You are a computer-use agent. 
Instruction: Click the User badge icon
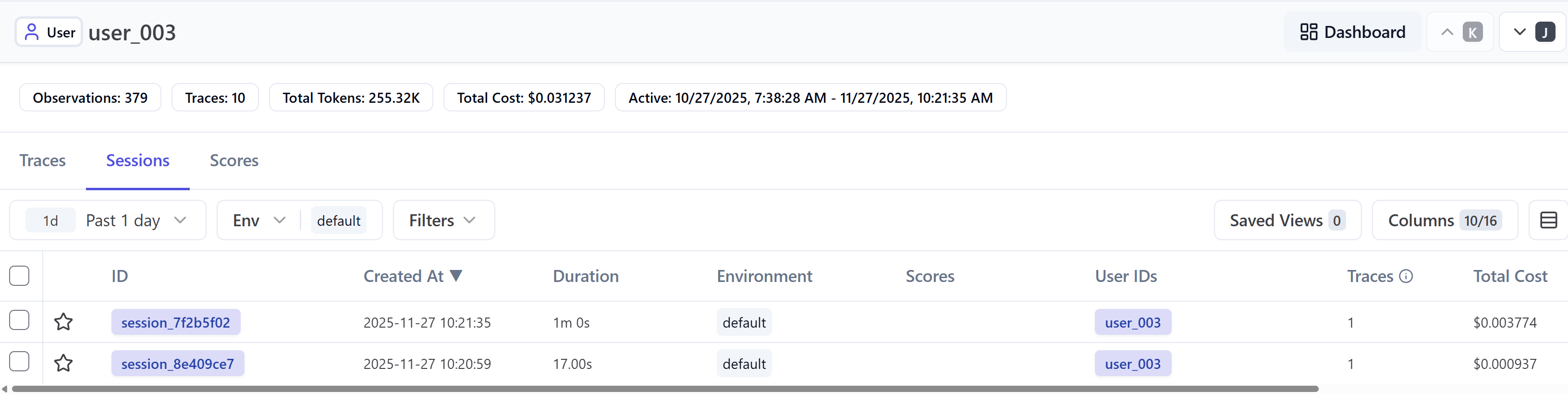click(32, 32)
